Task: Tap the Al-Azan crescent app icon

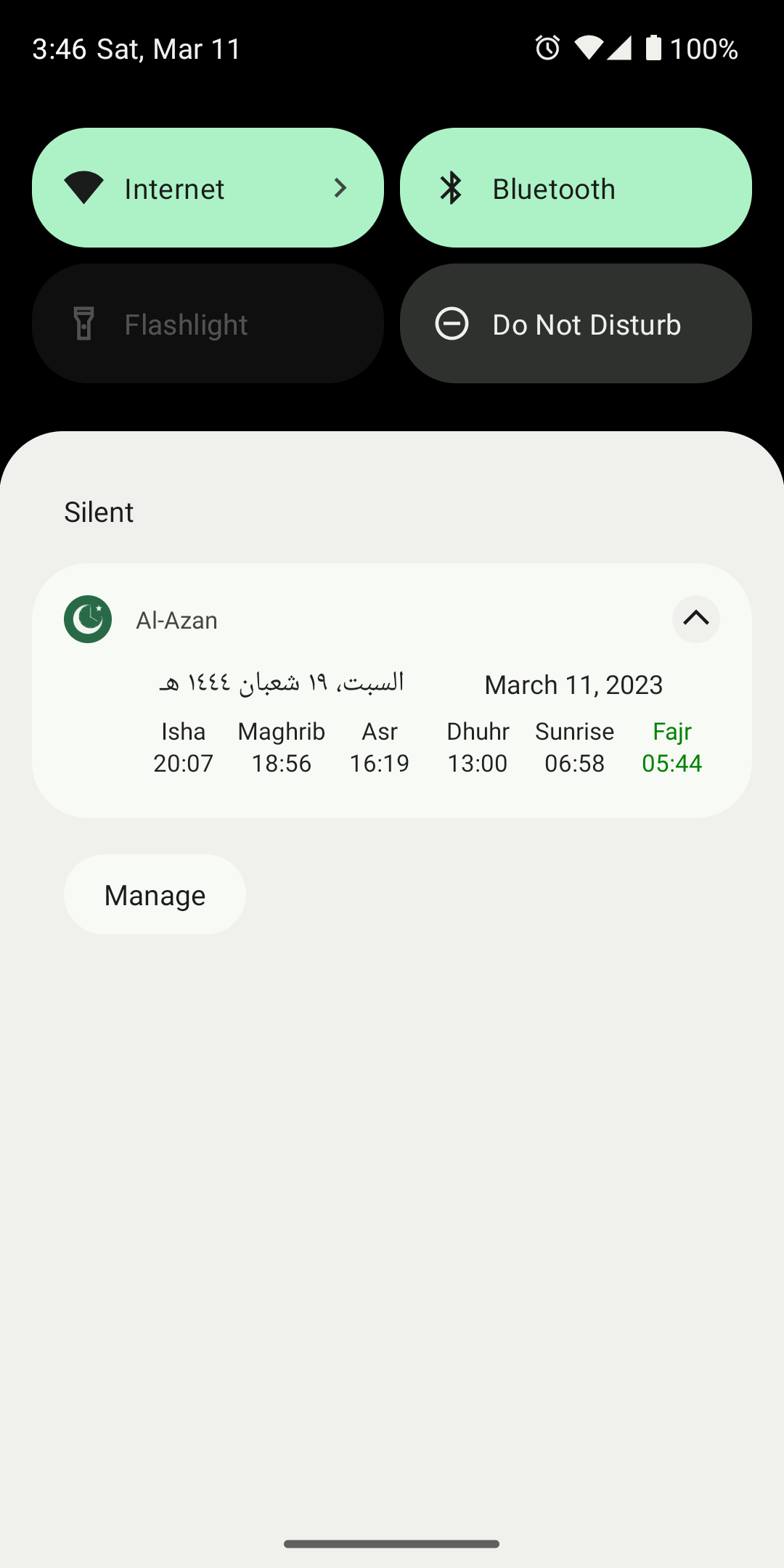Action: pos(88,619)
